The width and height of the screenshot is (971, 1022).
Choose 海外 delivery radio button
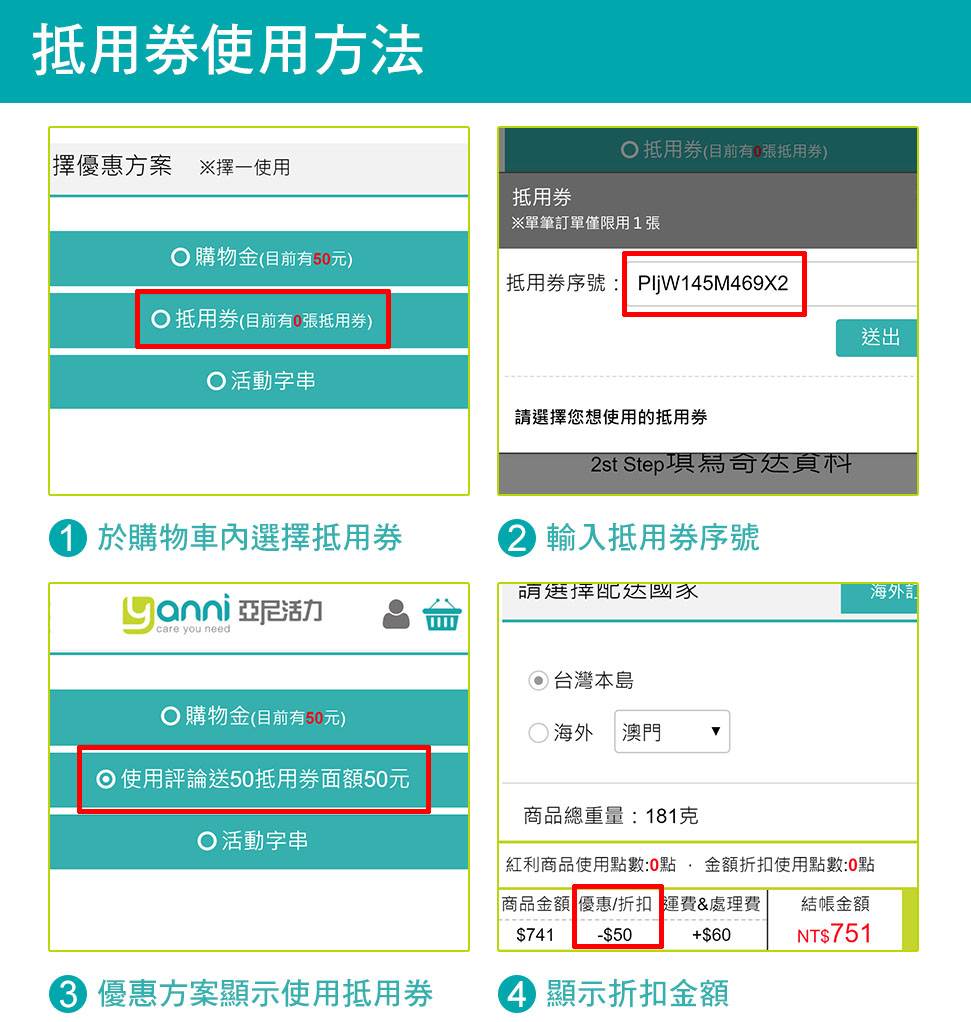(x=538, y=733)
